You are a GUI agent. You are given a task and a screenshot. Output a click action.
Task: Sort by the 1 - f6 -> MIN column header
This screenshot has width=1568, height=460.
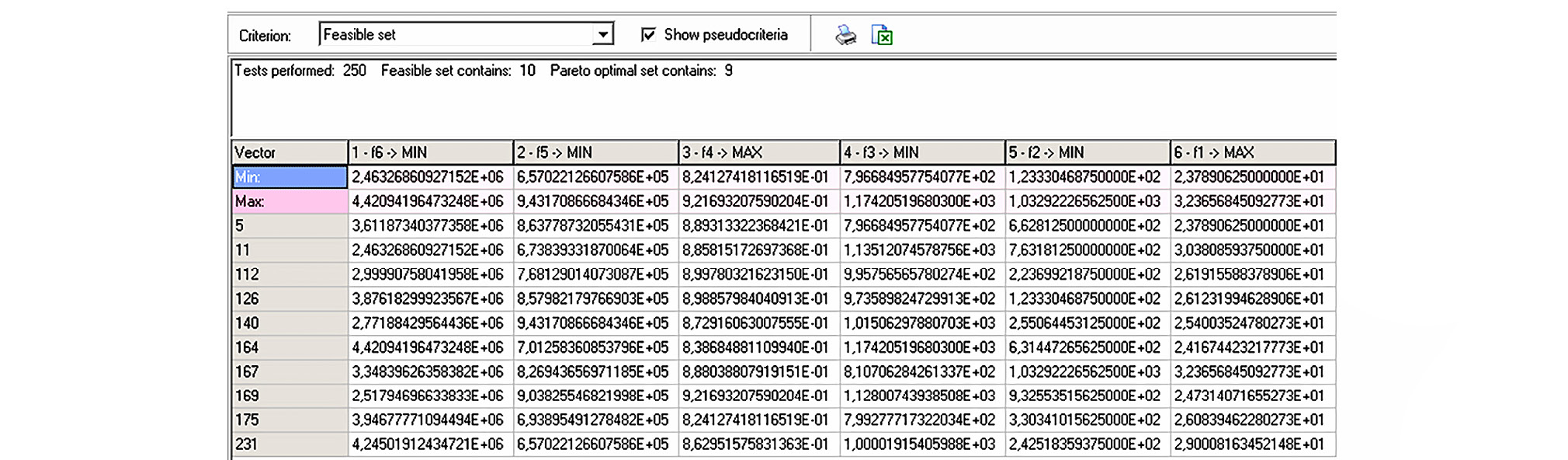click(430, 152)
